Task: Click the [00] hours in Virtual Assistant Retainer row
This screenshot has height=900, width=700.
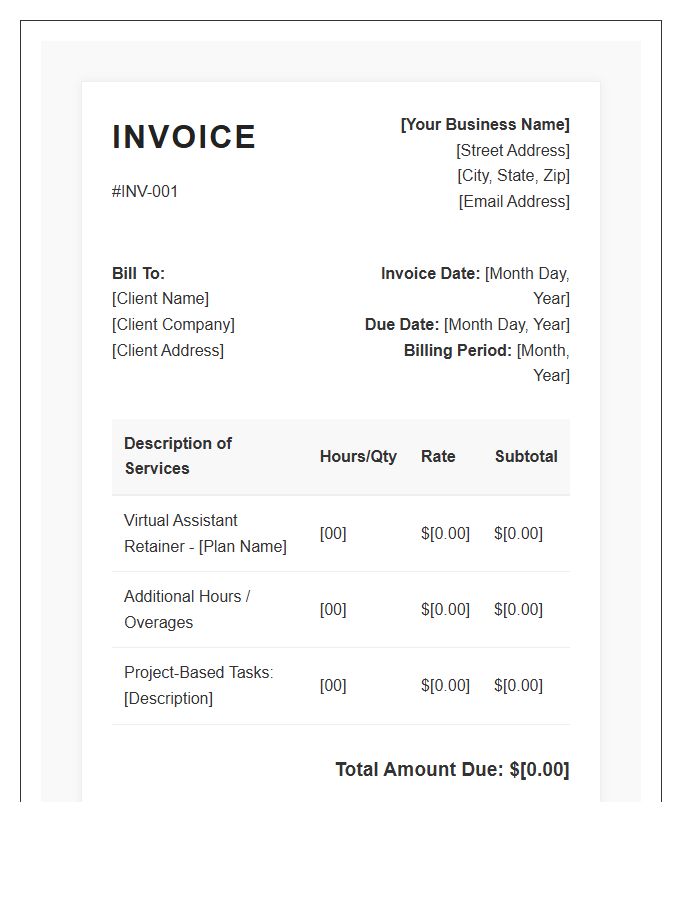Action: click(333, 534)
